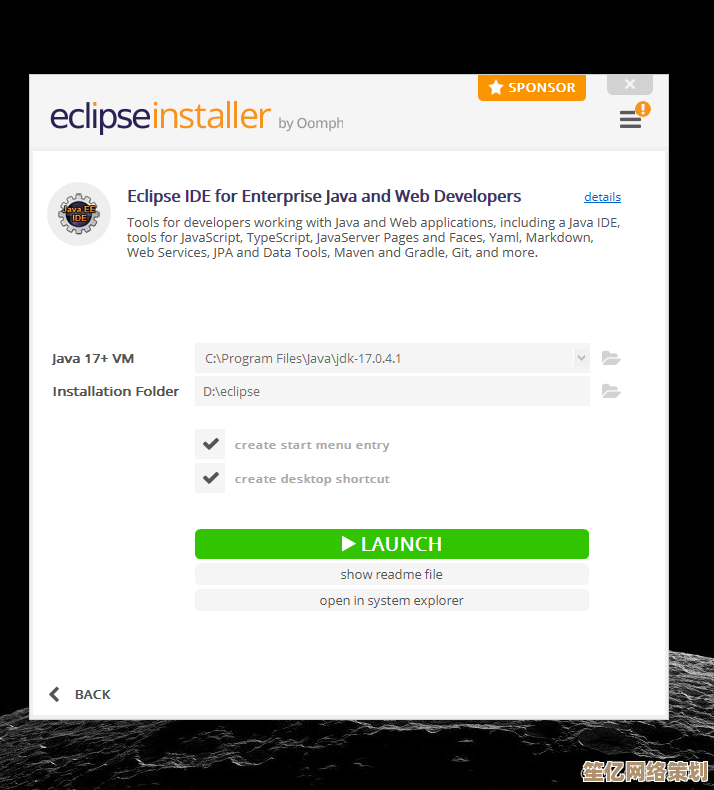This screenshot has width=714, height=790.
Task: Browse for Java VM folder icon
Action: pyautogui.click(x=611, y=358)
